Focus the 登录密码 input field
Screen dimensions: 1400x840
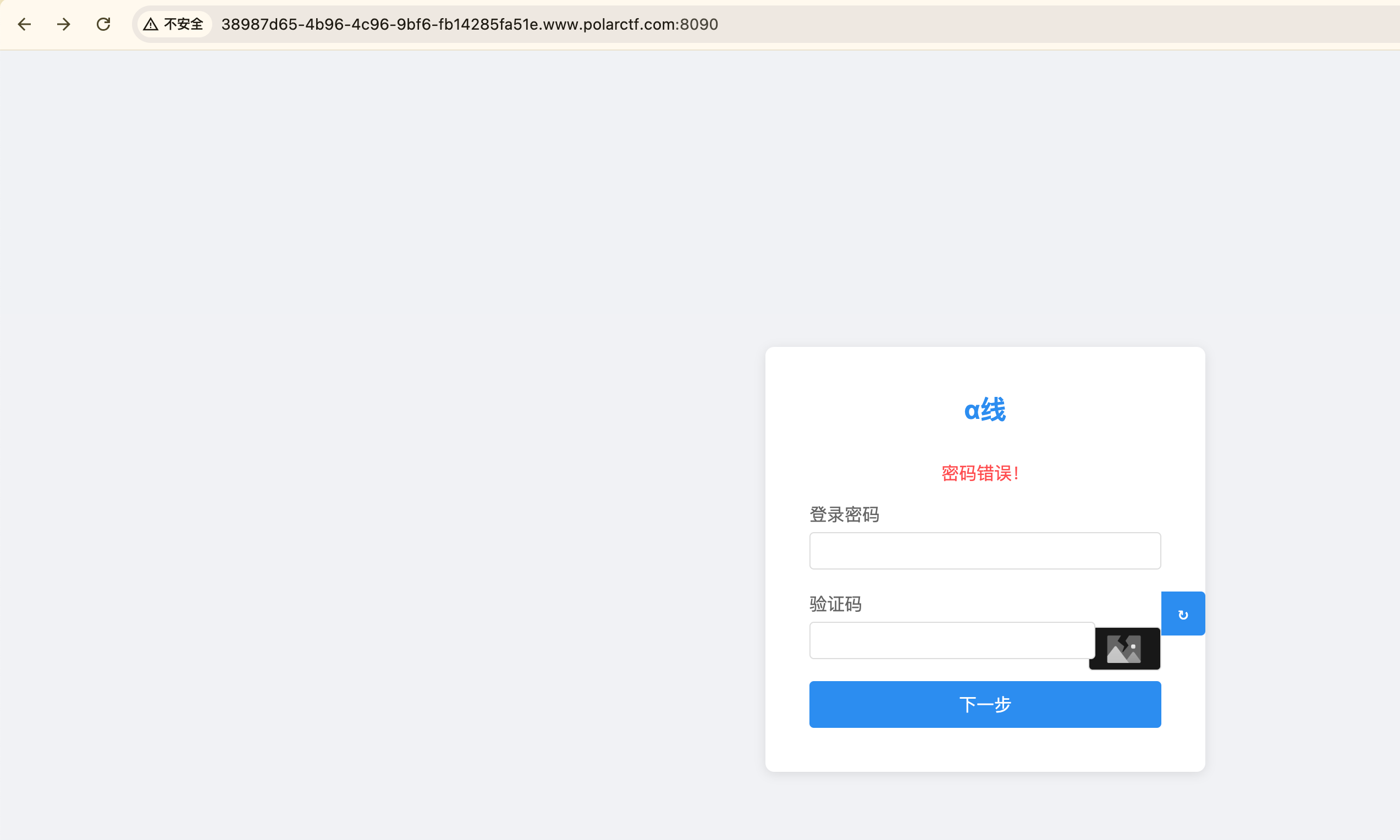[x=985, y=551]
